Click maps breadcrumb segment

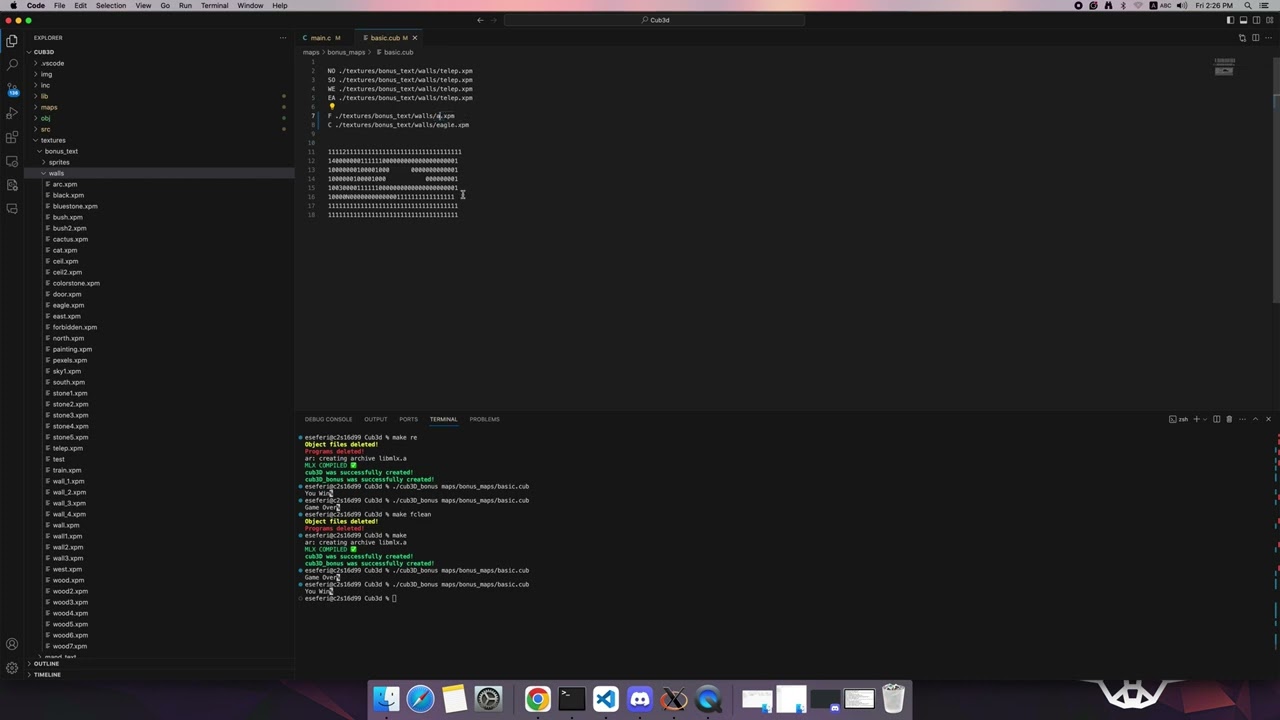coord(311,52)
